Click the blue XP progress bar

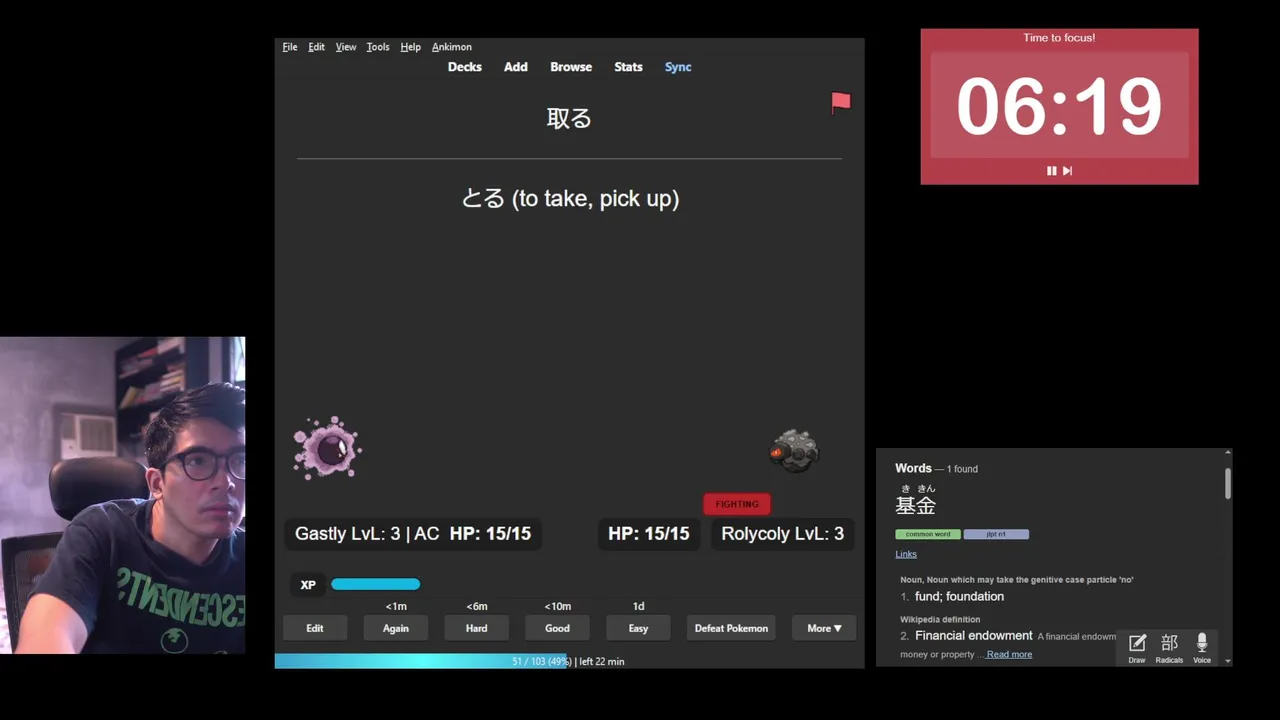pyautogui.click(x=375, y=584)
